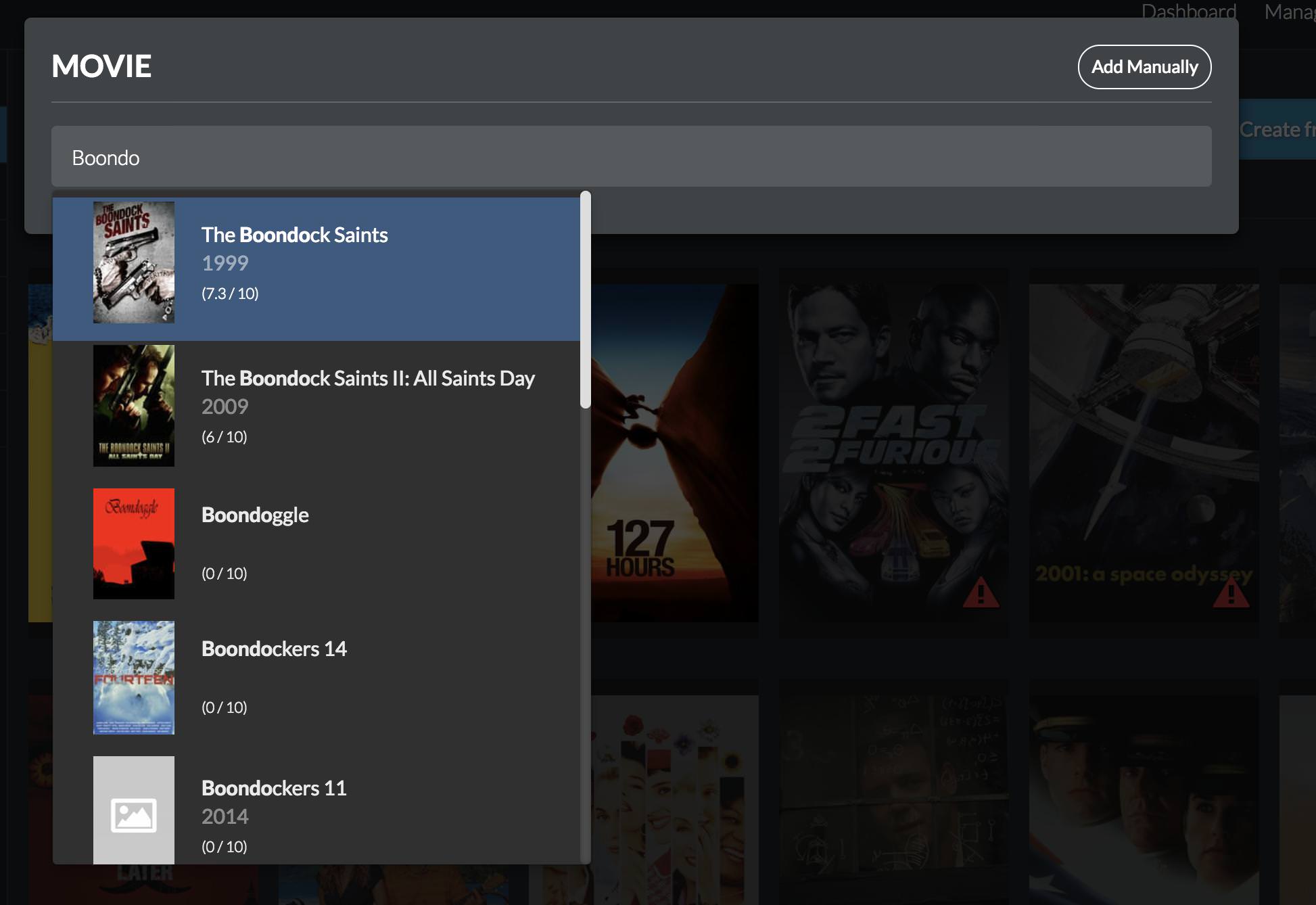1316x905 pixels.
Task: Click the Add Manually button
Action: pyautogui.click(x=1144, y=67)
